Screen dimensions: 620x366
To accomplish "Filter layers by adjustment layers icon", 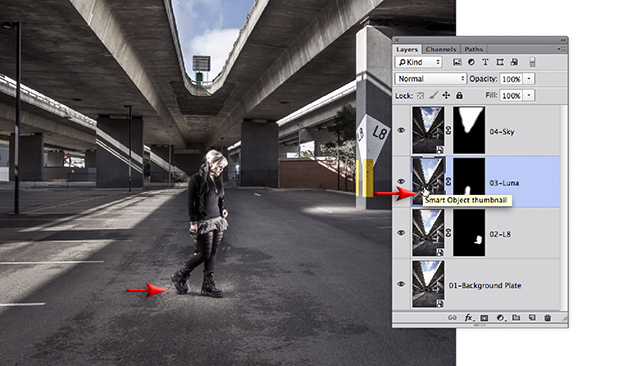I will pos(471,62).
